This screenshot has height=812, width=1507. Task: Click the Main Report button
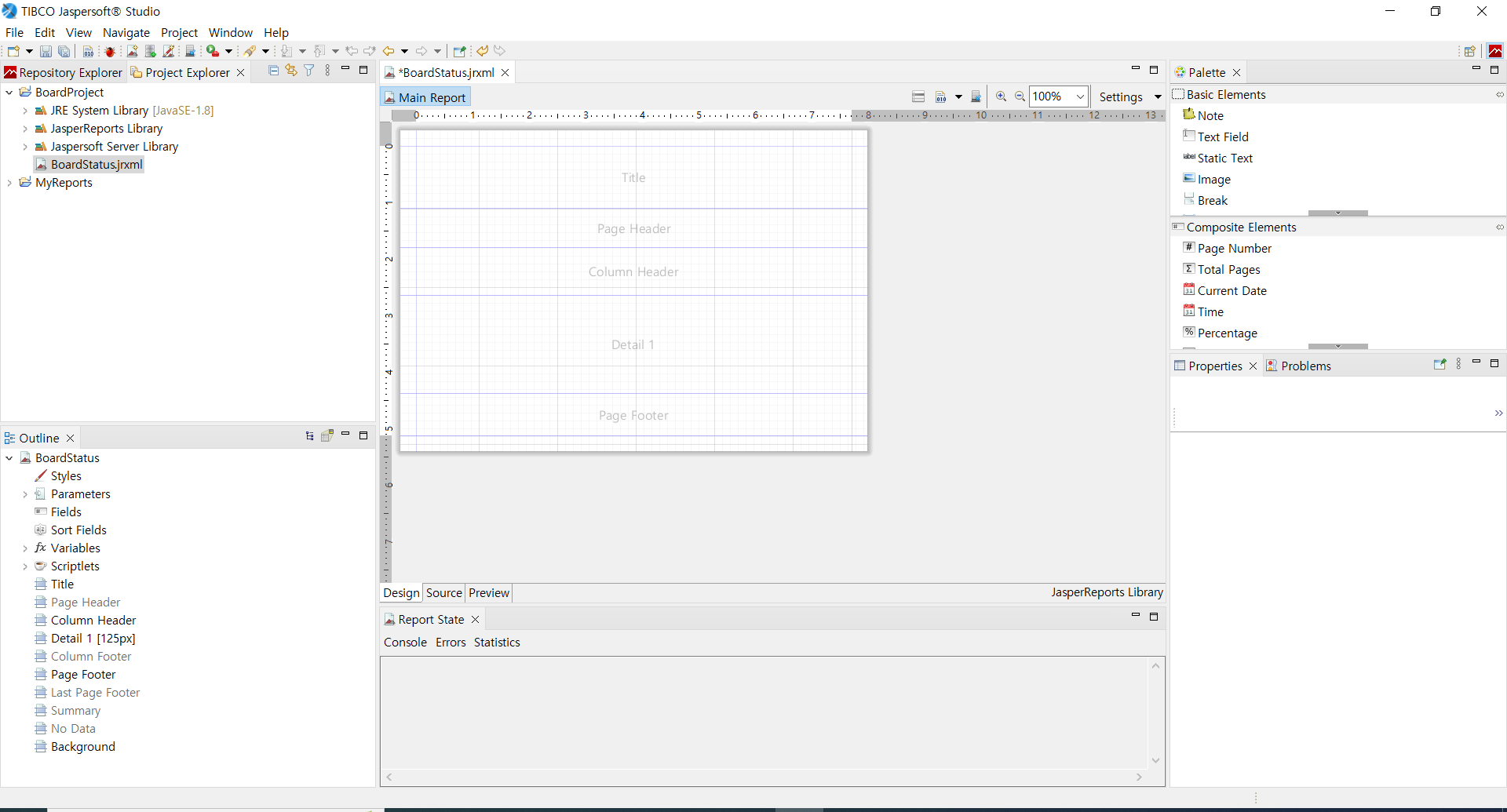point(425,97)
